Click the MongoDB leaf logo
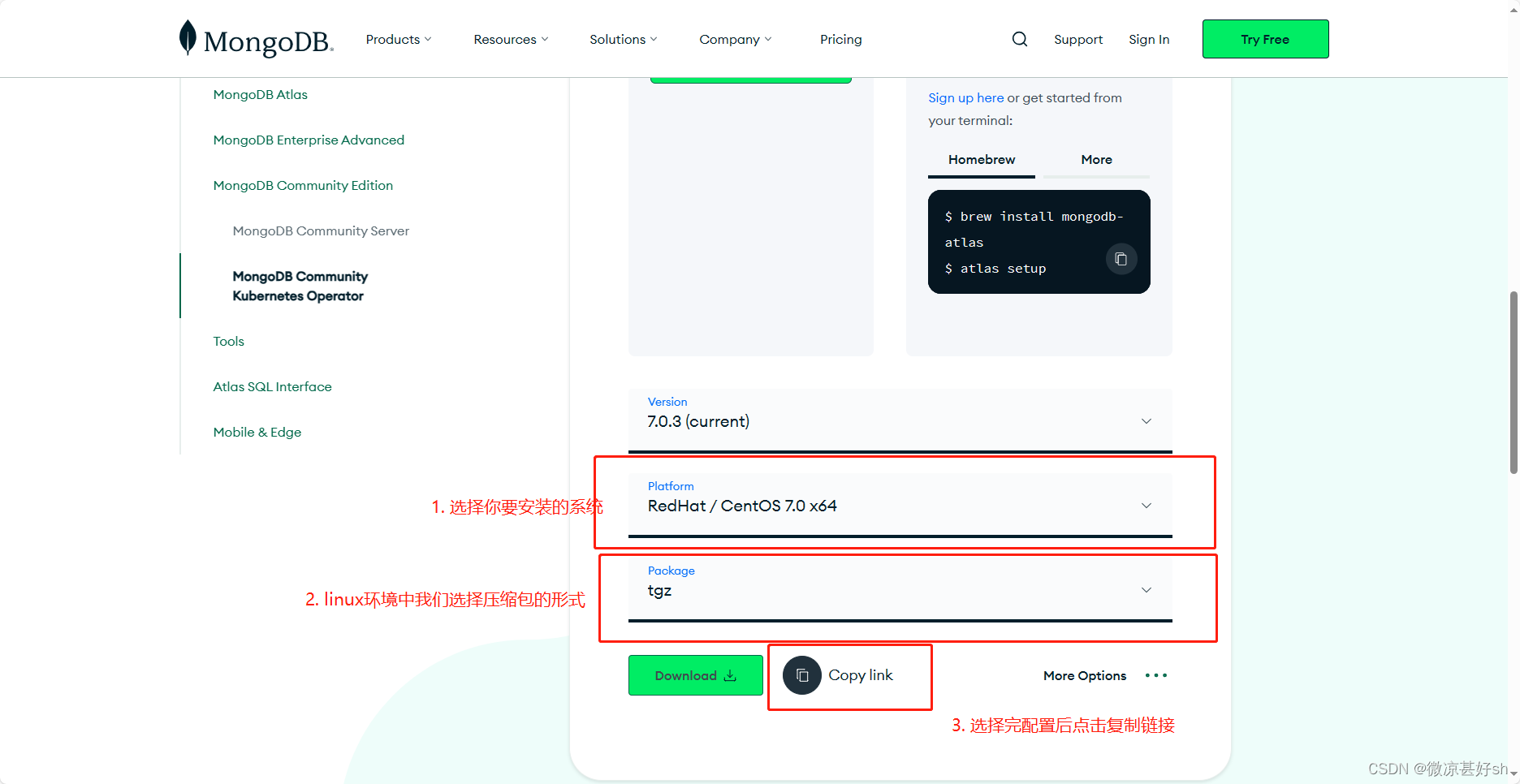1520x784 pixels. tap(188, 36)
